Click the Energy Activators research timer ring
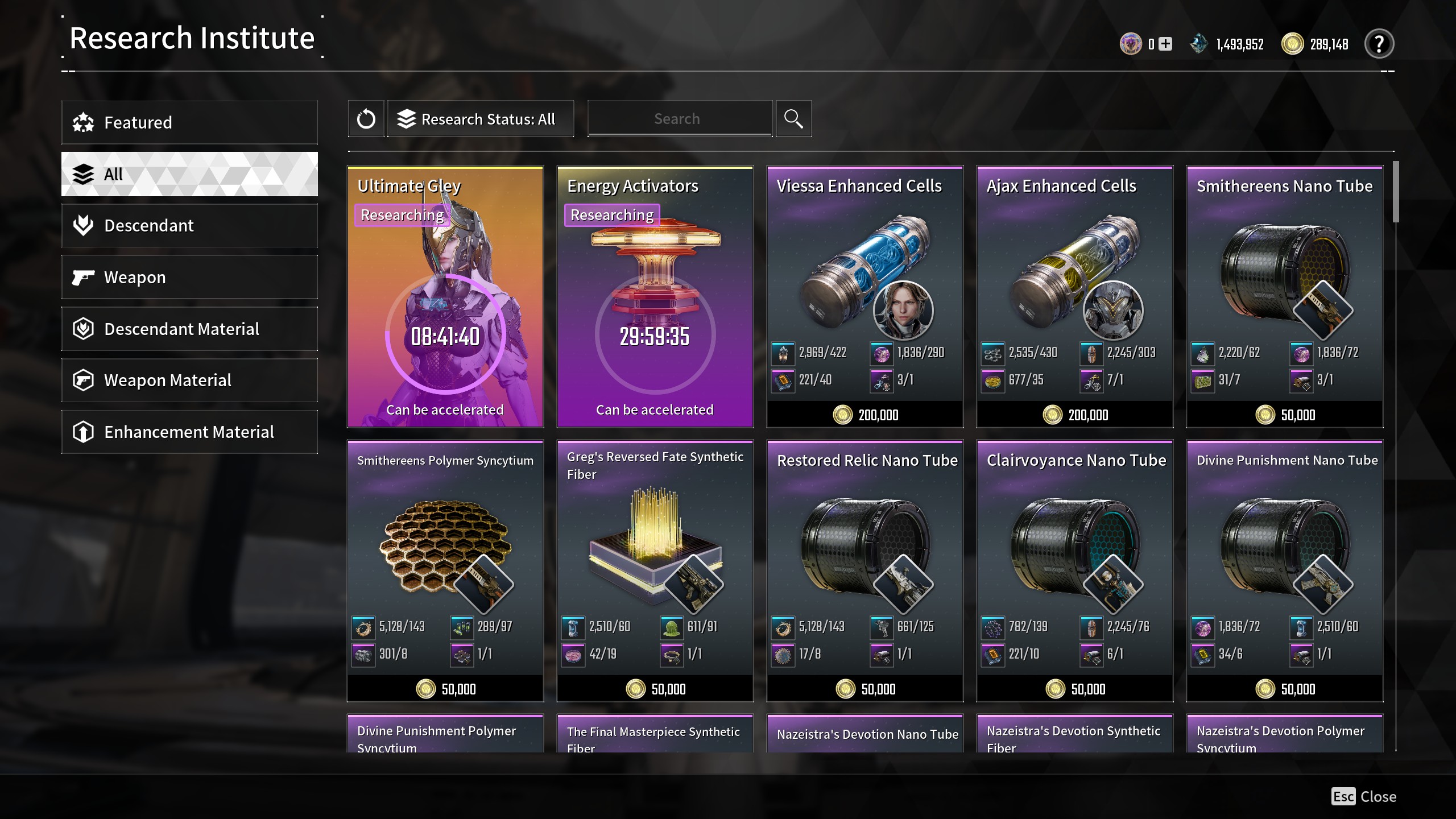This screenshot has height=819, width=1456. point(655,334)
